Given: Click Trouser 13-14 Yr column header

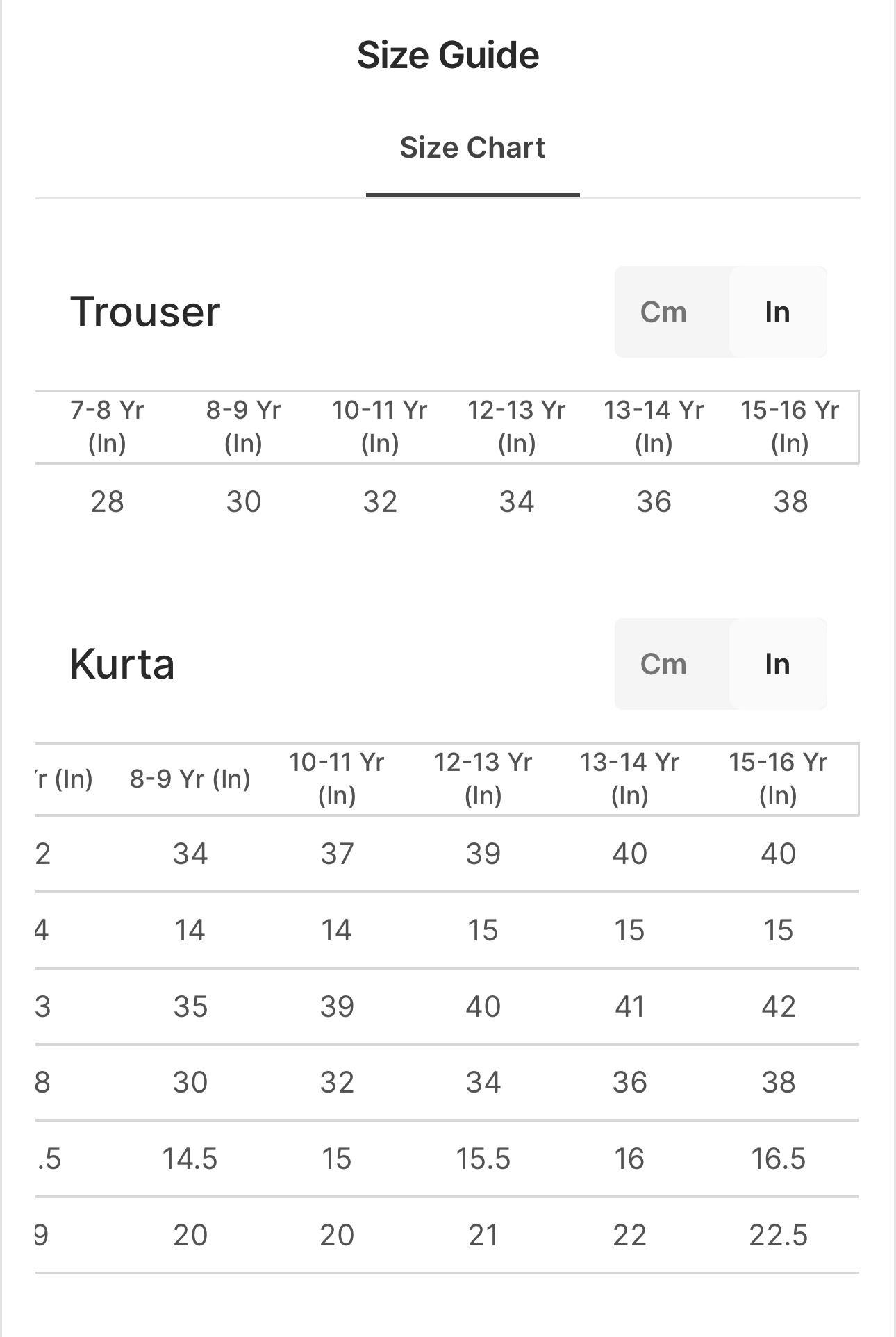Looking at the screenshot, I should (653, 426).
